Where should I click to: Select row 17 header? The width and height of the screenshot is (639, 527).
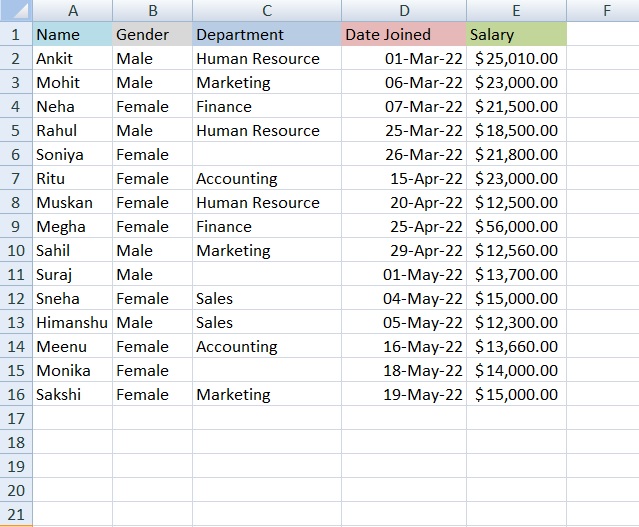pyautogui.click(x=16, y=419)
